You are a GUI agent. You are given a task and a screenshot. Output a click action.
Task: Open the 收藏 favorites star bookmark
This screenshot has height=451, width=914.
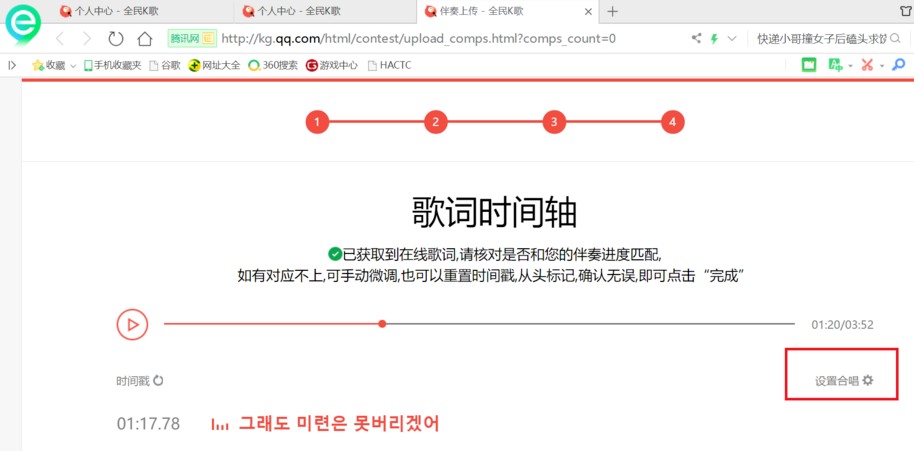point(48,65)
